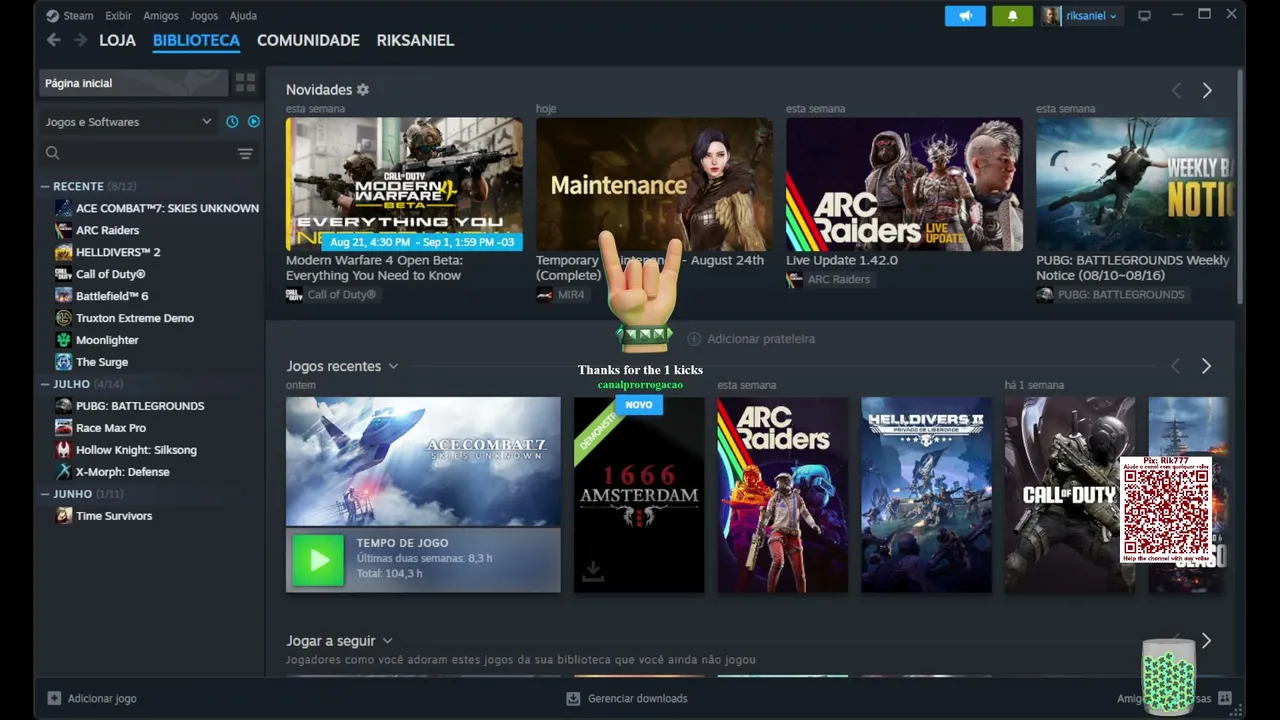Open the blue megaphone announcements button
The image size is (1280, 720).
point(965,16)
